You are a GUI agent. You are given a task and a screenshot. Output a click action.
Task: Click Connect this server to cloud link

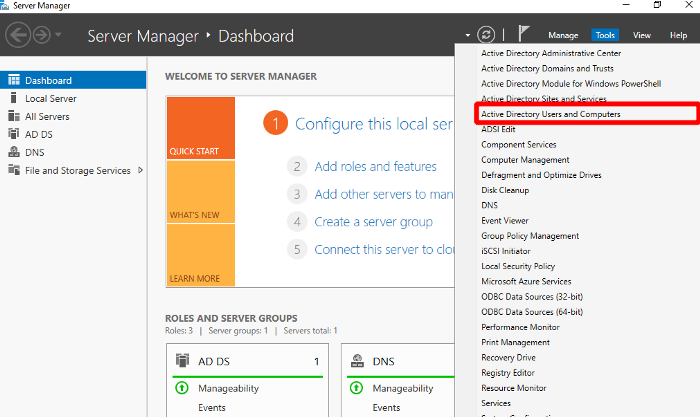click(384, 250)
